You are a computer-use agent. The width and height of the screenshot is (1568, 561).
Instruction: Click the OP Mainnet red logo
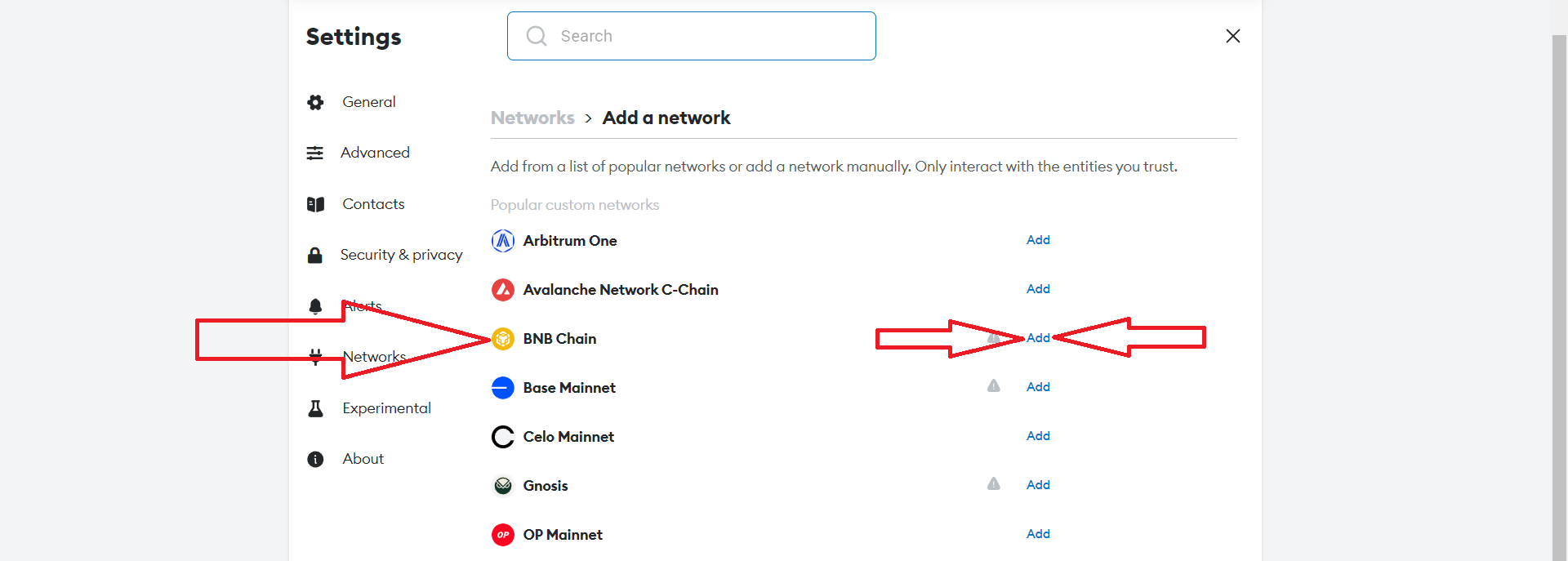pos(503,535)
